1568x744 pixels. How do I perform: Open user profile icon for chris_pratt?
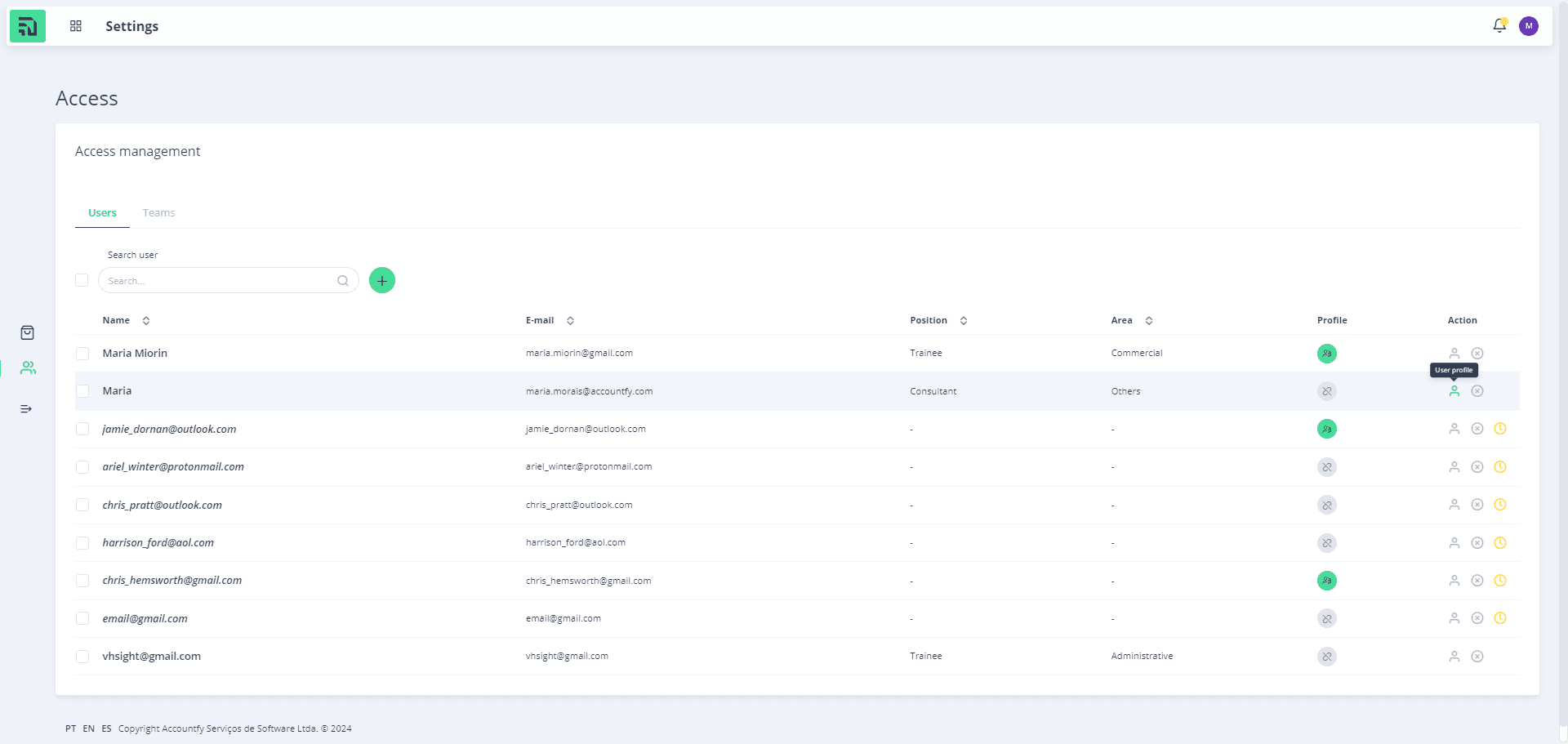1454,505
